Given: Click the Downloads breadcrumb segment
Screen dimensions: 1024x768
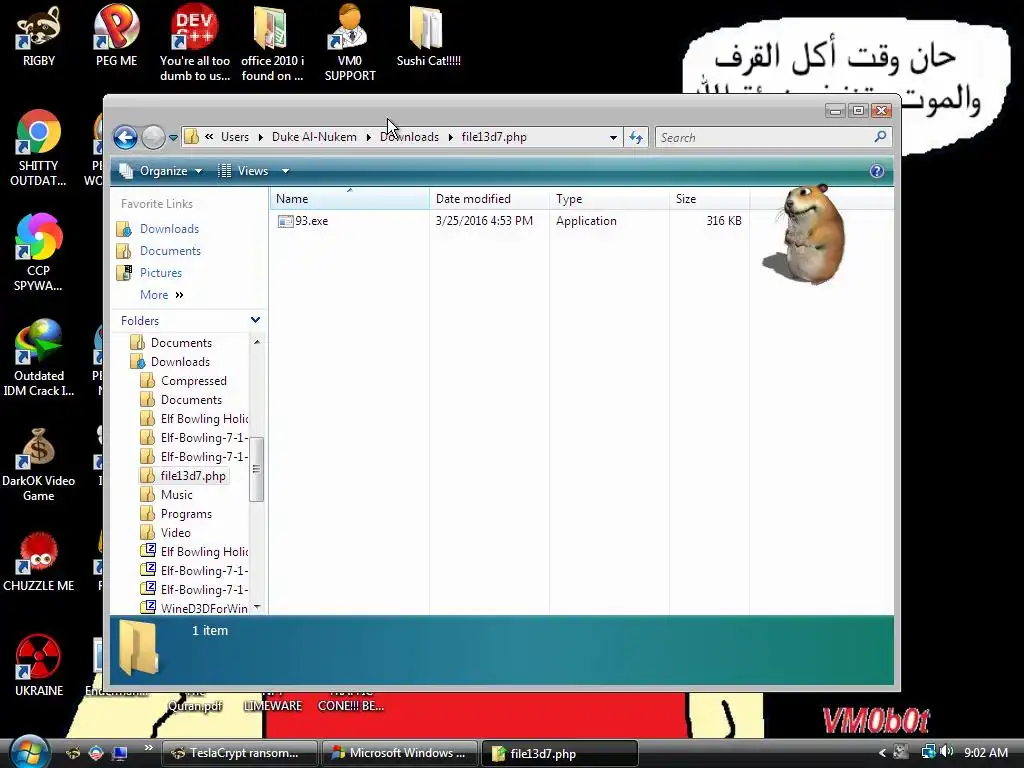Looking at the screenshot, I should [x=409, y=136].
